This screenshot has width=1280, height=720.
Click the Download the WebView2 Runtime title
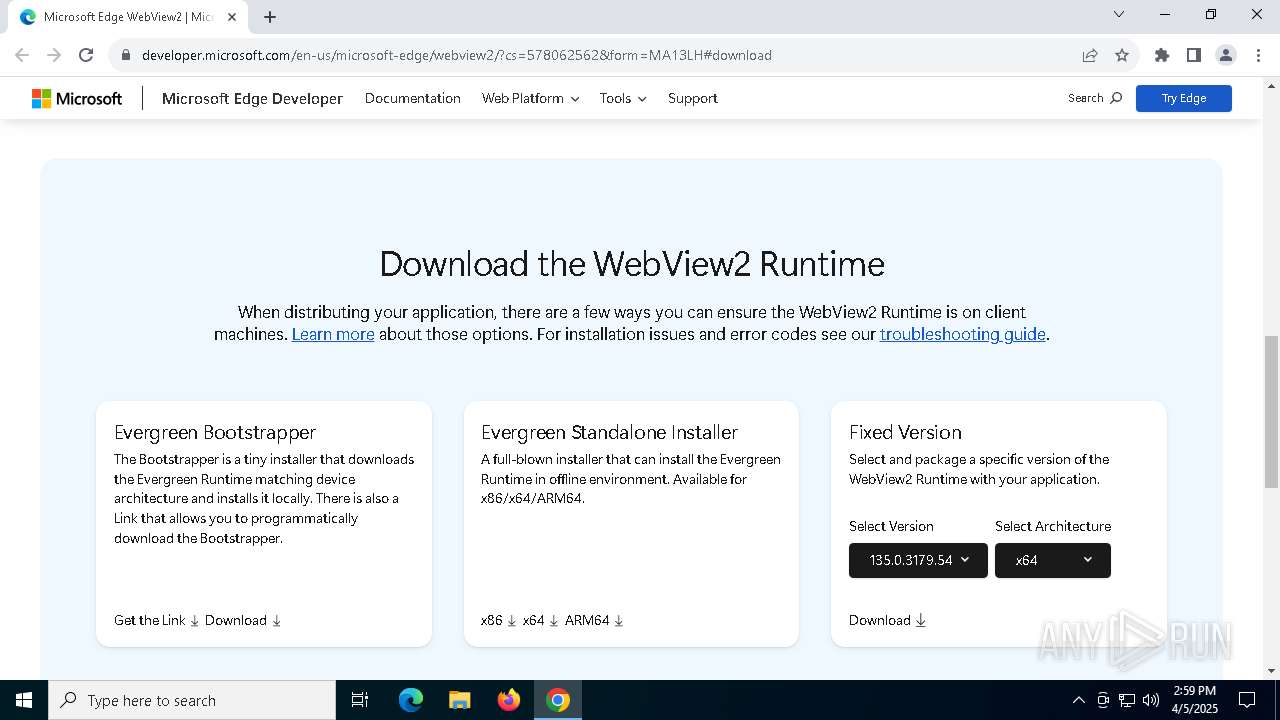[632, 264]
